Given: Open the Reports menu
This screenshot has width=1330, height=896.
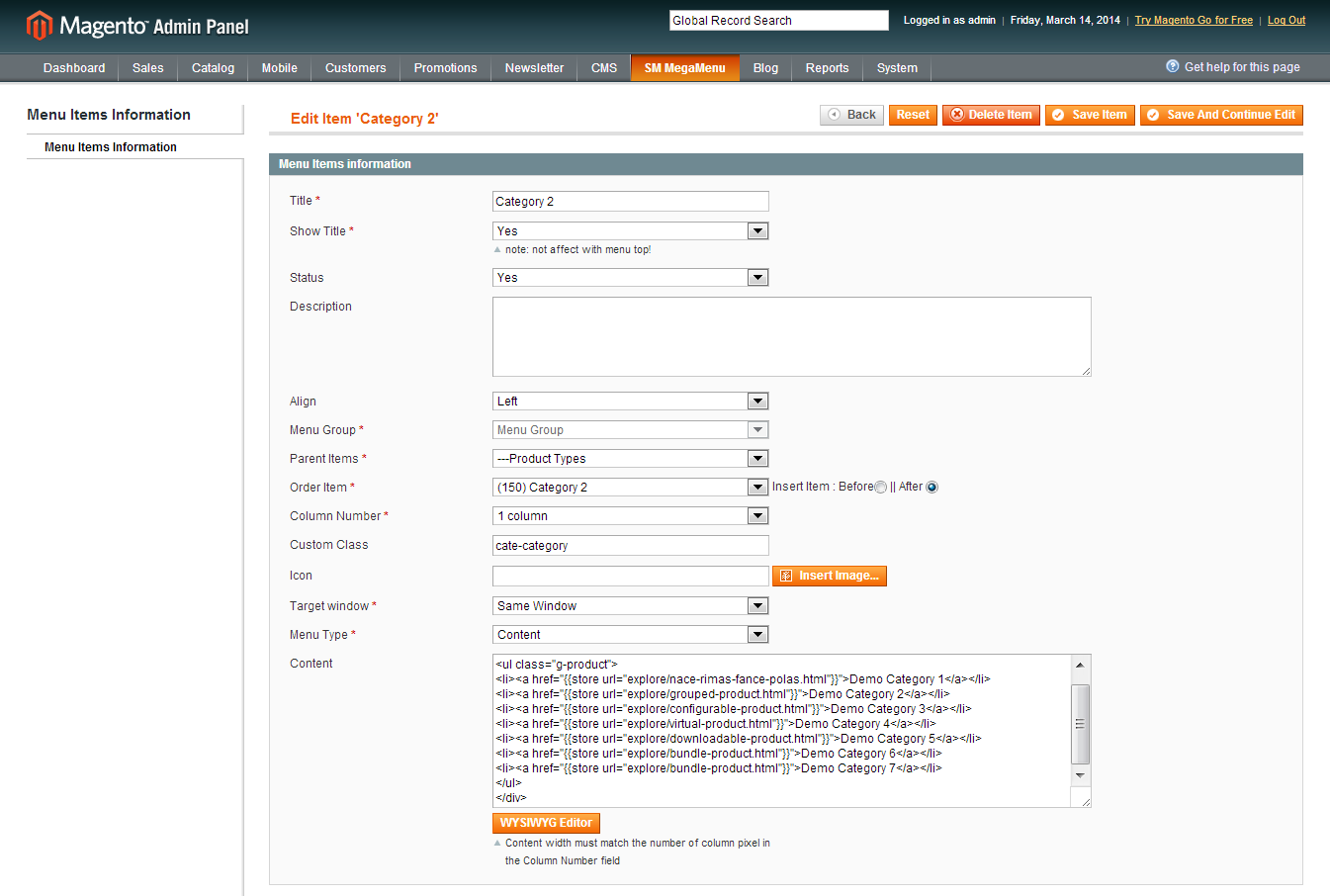Looking at the screenshot, I should pos(828,68).
